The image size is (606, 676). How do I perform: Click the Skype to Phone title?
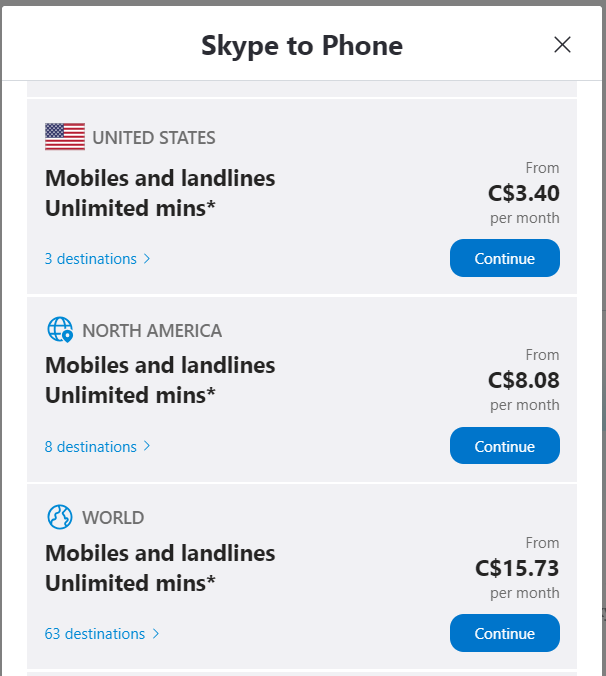302,45
